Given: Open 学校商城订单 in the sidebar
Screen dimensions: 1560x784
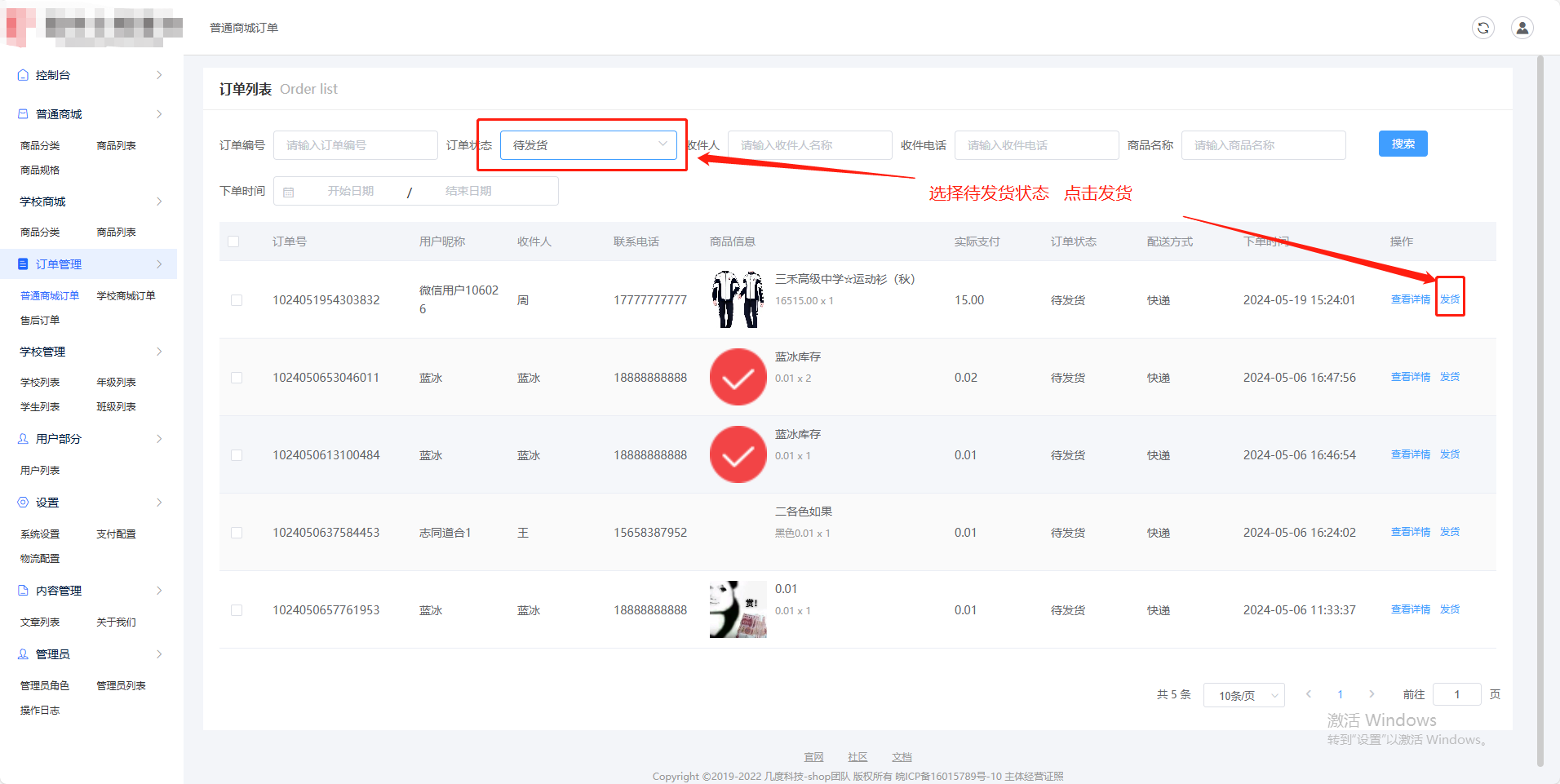Looking at the screenshot, I should tap(126, 296).
